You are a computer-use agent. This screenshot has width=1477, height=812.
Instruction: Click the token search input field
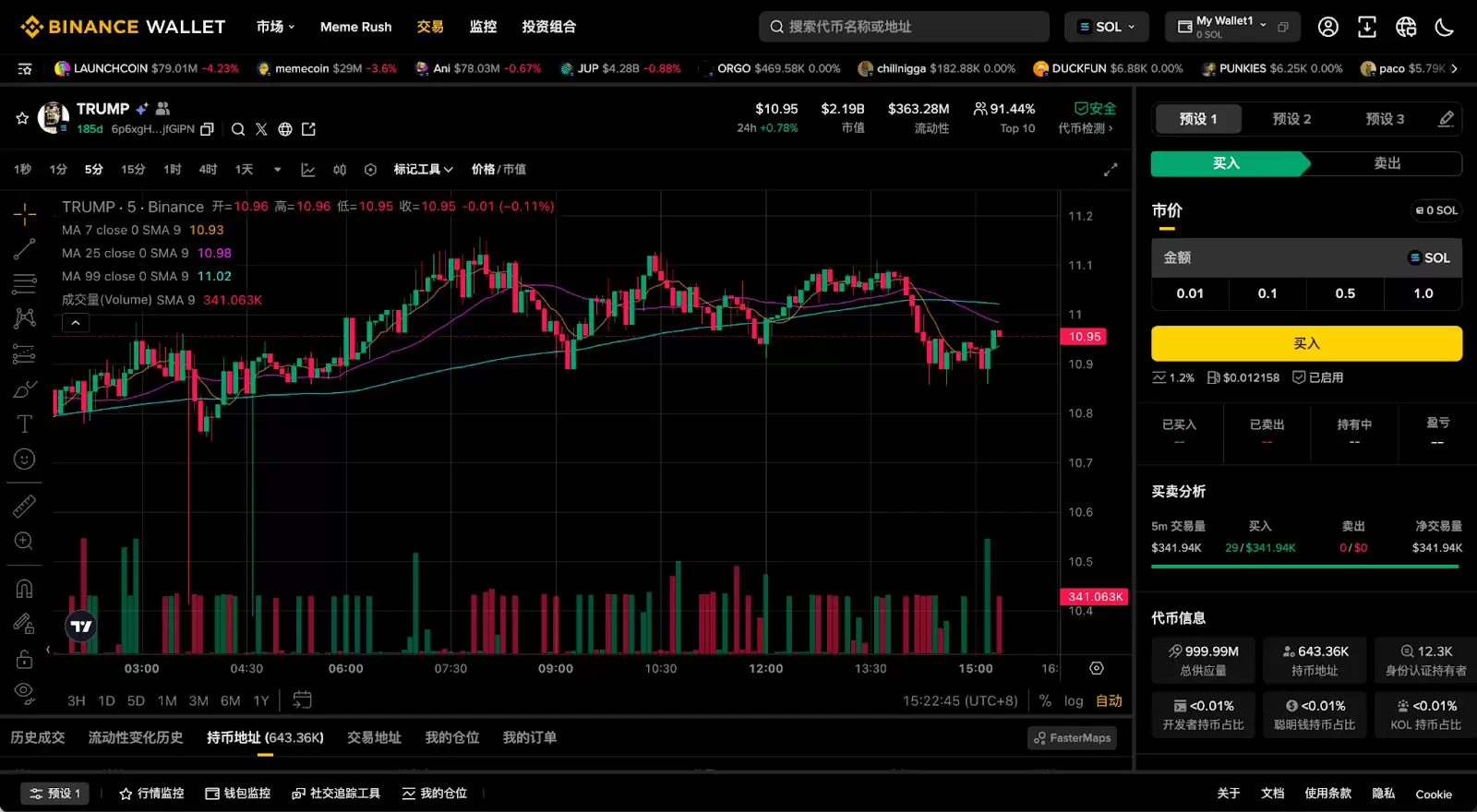point(905,27)
